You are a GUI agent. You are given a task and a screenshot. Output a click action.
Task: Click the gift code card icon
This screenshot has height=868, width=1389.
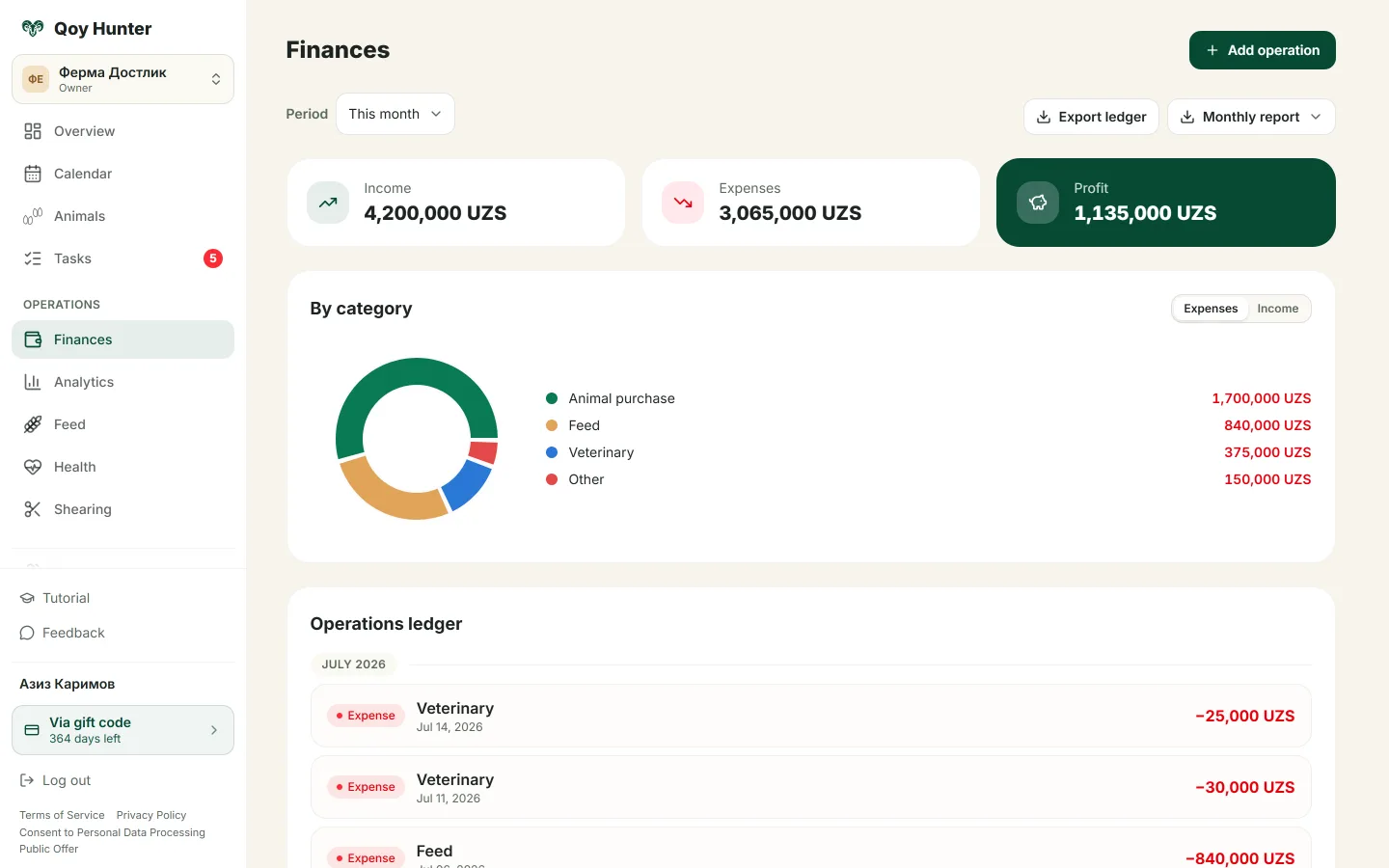pos(32,730)
